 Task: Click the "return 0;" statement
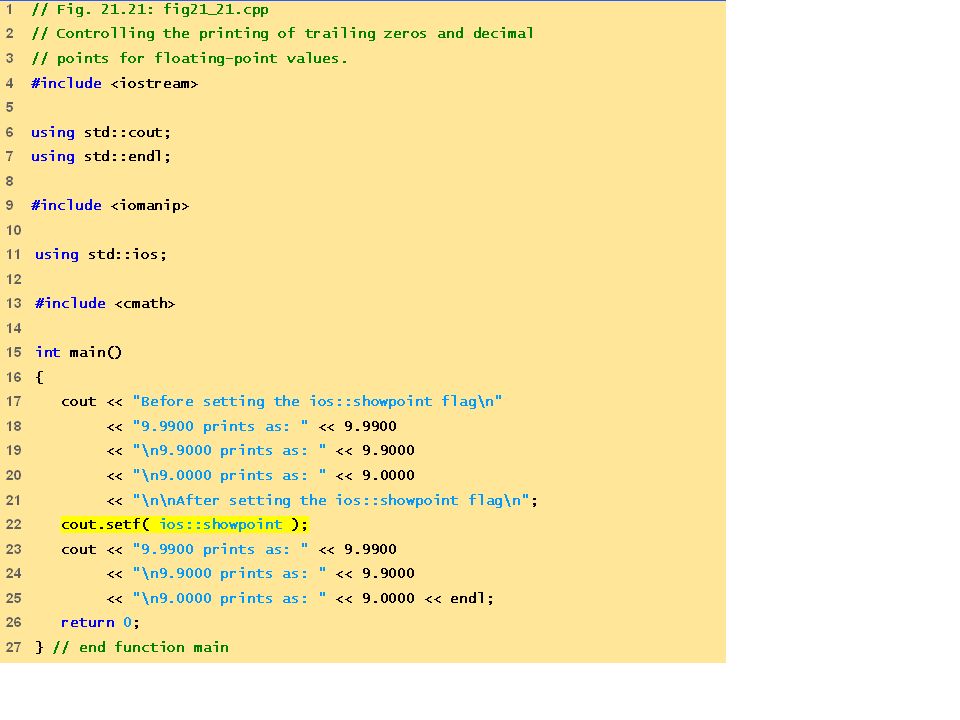100,623
